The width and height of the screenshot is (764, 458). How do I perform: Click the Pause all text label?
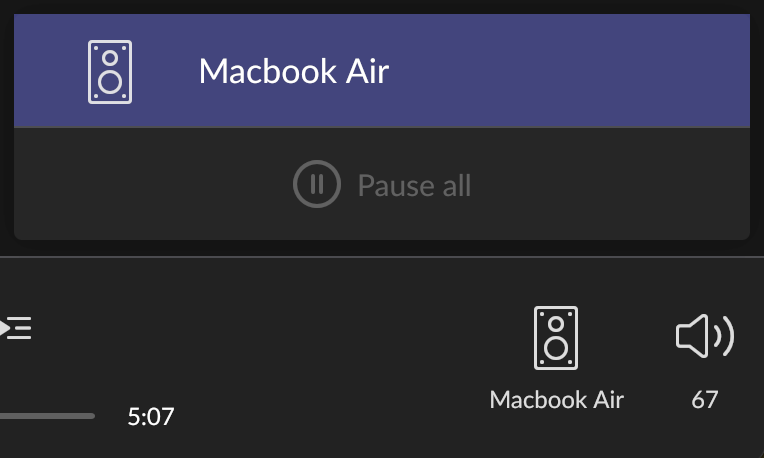[414, 185]
